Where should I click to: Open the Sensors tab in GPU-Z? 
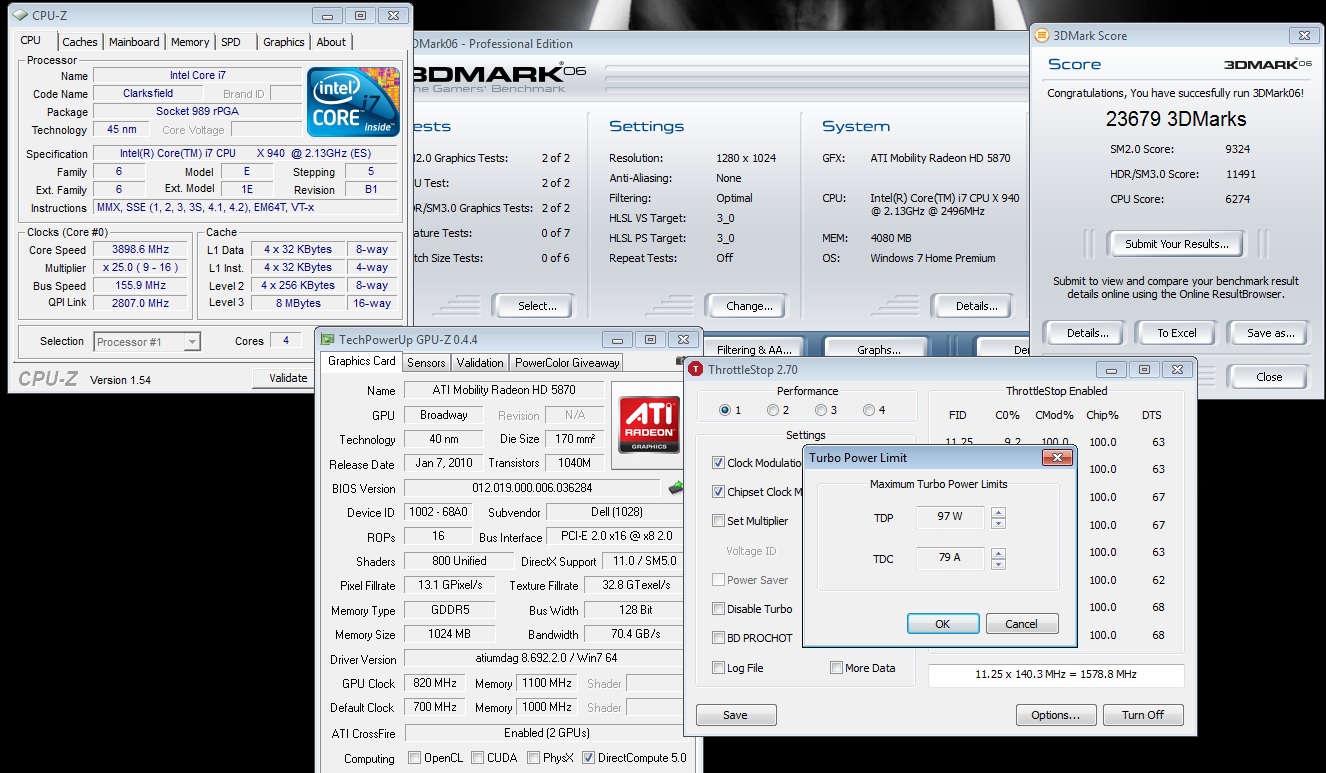(427, 363)
